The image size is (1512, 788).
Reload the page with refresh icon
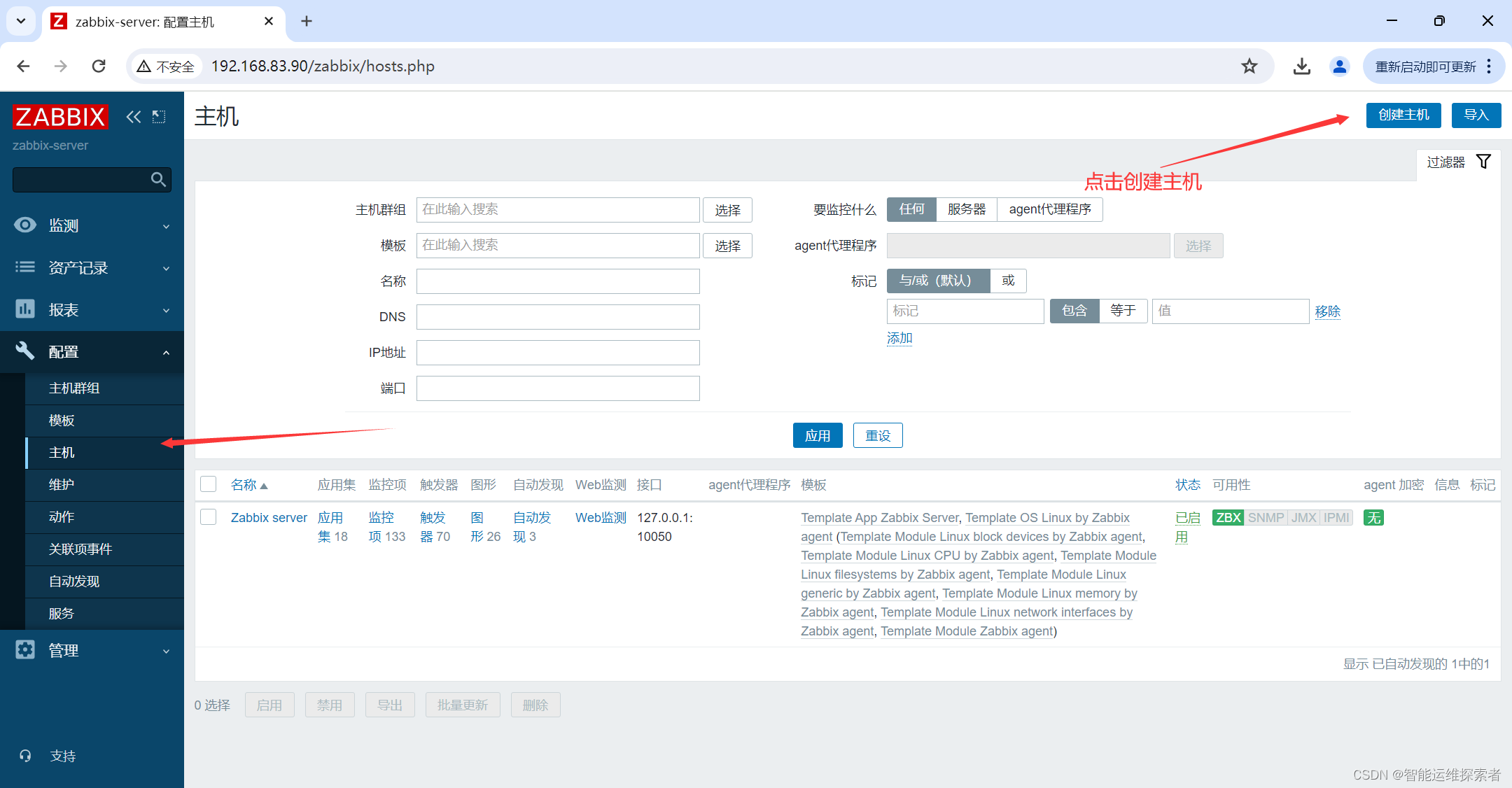(99, 66)
